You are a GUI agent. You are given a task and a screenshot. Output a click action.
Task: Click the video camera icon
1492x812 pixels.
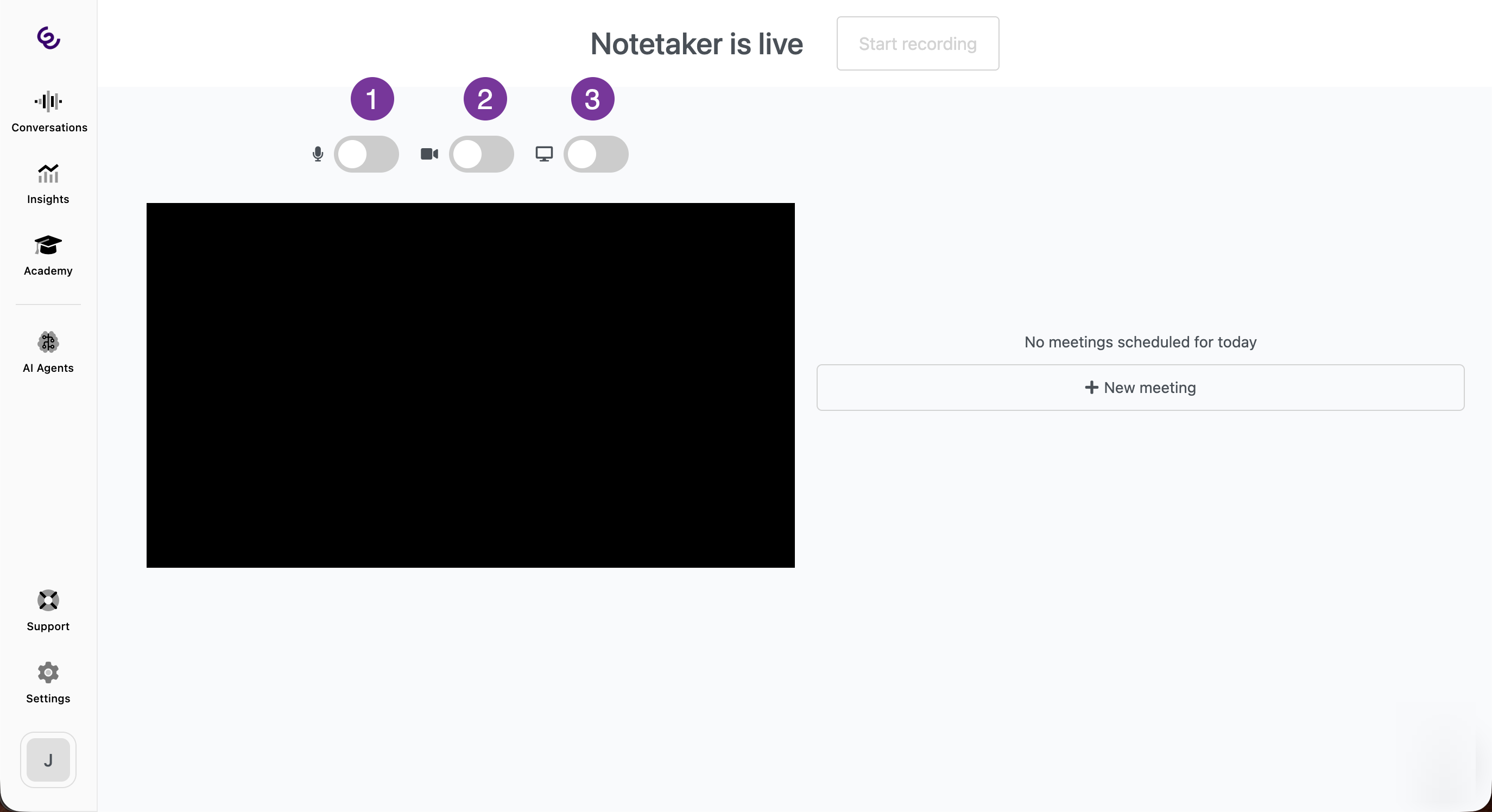429,154
